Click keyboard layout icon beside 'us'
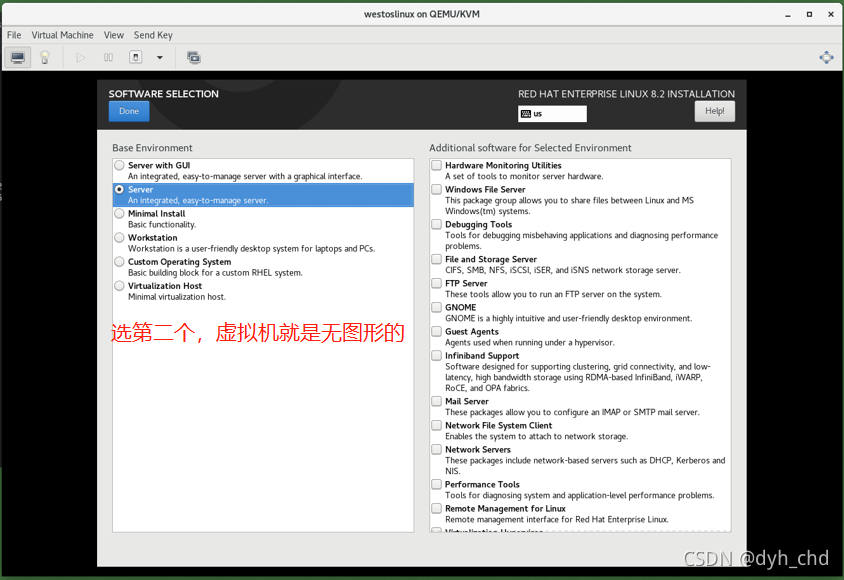 point(526,114)
